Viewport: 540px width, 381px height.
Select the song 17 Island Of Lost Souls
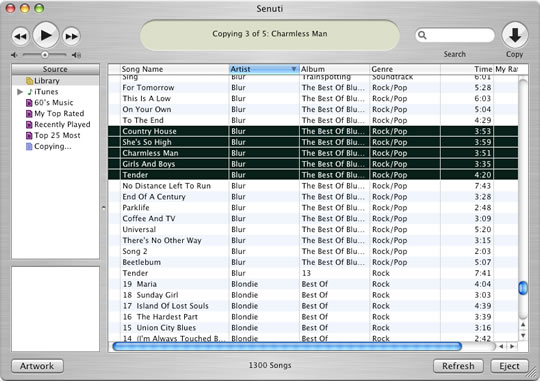pos(313,306)
